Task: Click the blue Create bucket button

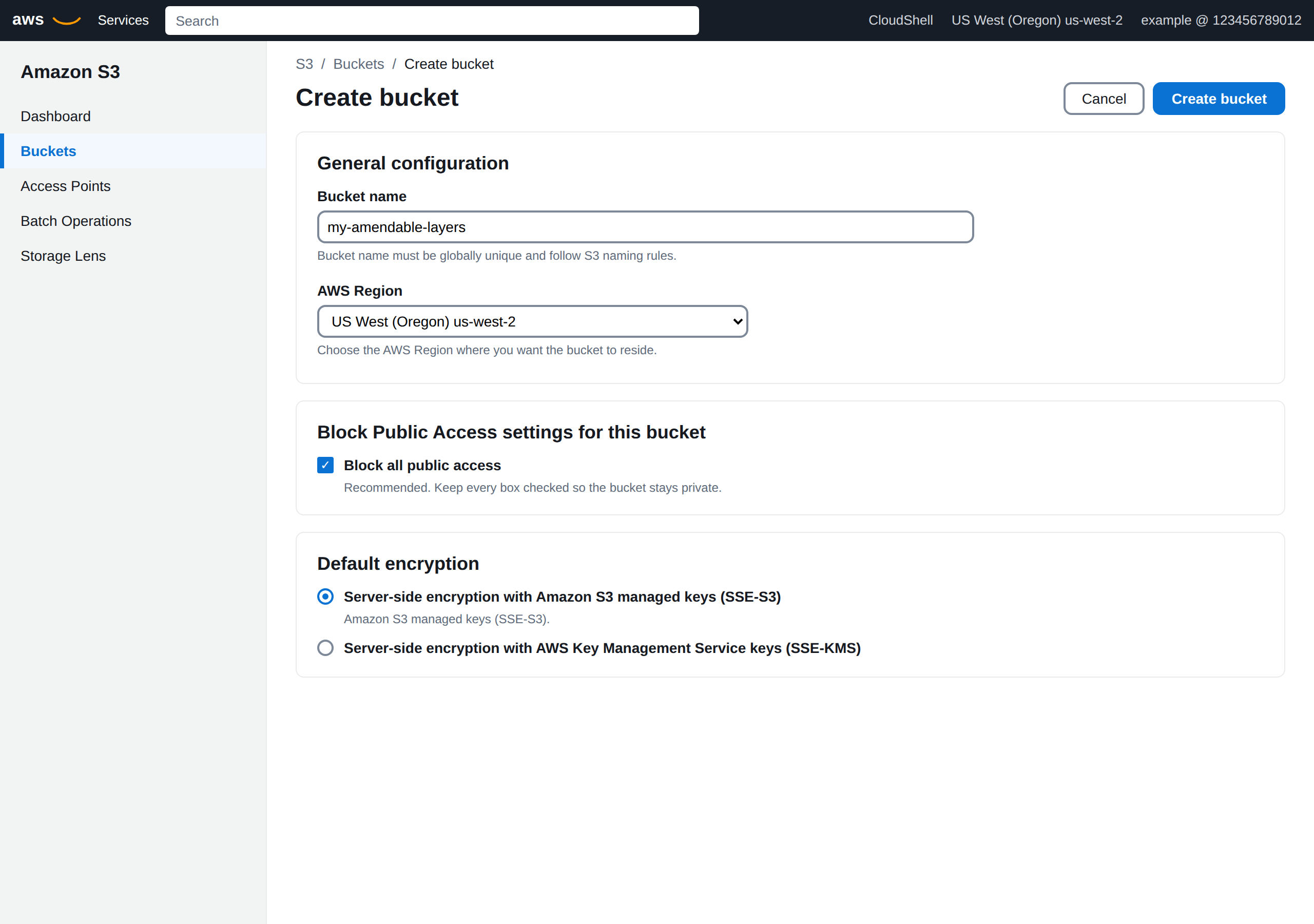Action: (1219, 99)
